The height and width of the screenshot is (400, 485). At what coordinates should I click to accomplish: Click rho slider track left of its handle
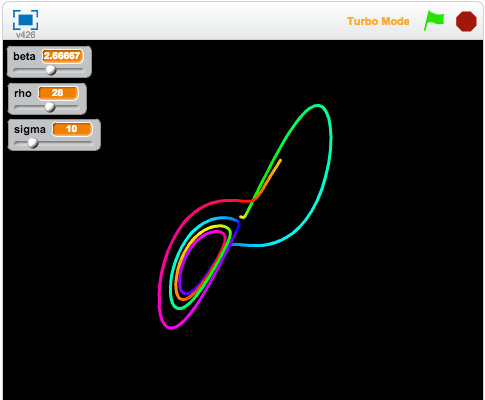tap(29, 107)
